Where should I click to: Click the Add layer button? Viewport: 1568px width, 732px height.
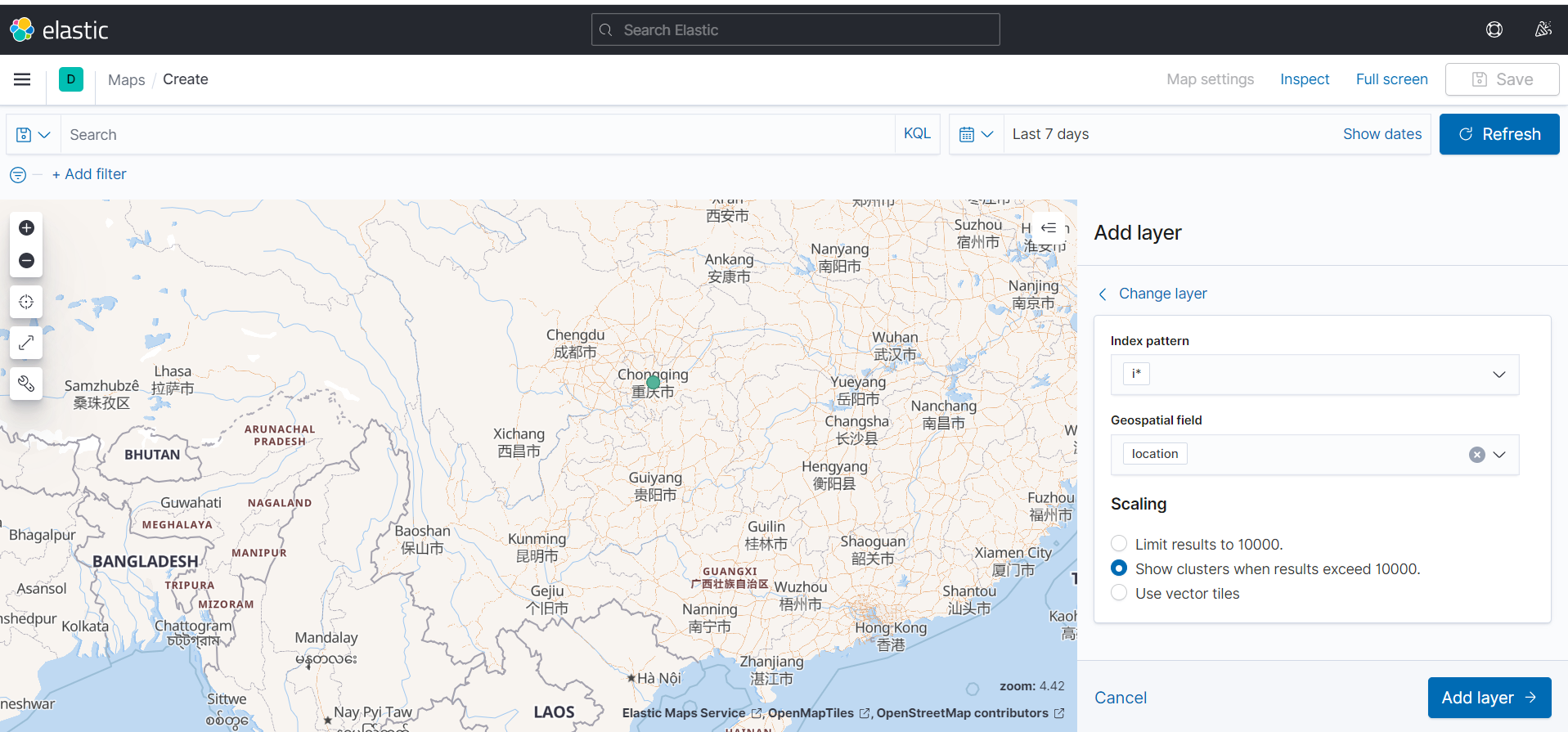point(1489,698)
